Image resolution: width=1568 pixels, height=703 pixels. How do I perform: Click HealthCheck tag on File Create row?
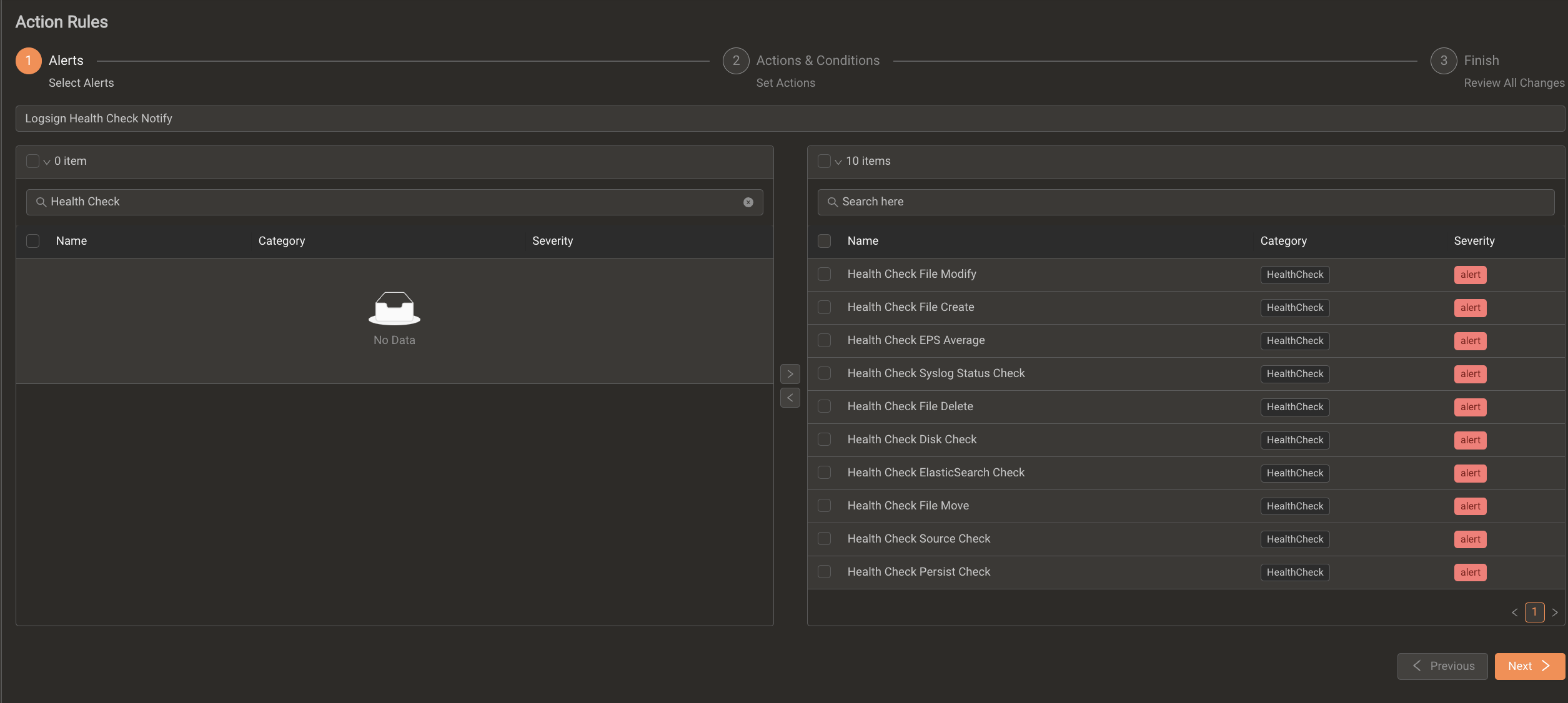1295,308
